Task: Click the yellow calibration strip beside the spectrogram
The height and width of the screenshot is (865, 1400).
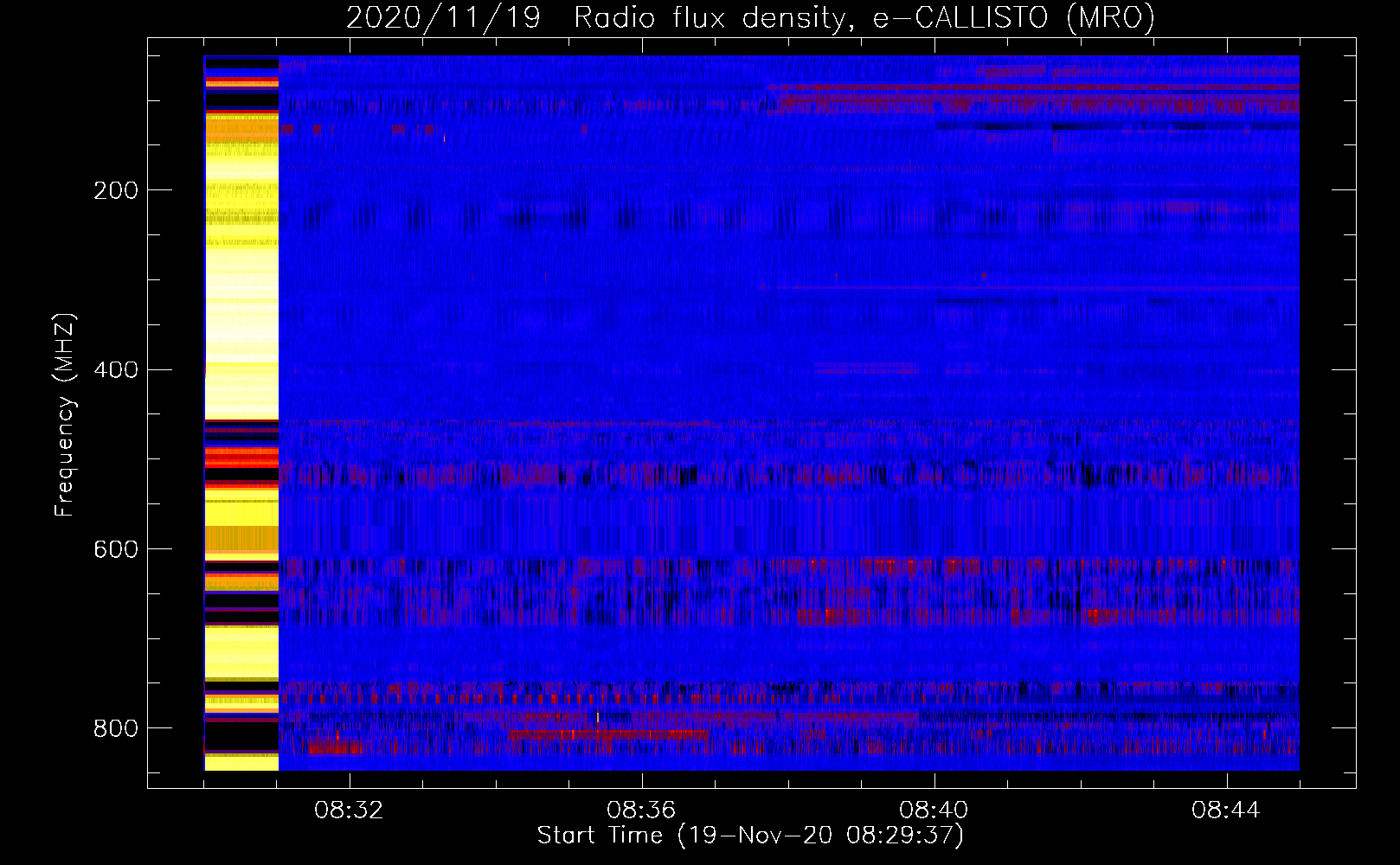Action: coord(241,413)
